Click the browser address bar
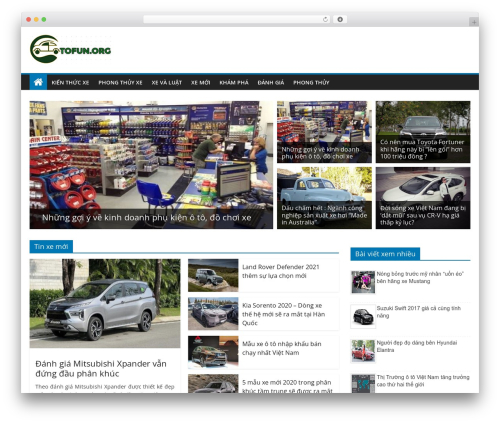The height and width of the screenshot is (423, 500). click(237, 19)
